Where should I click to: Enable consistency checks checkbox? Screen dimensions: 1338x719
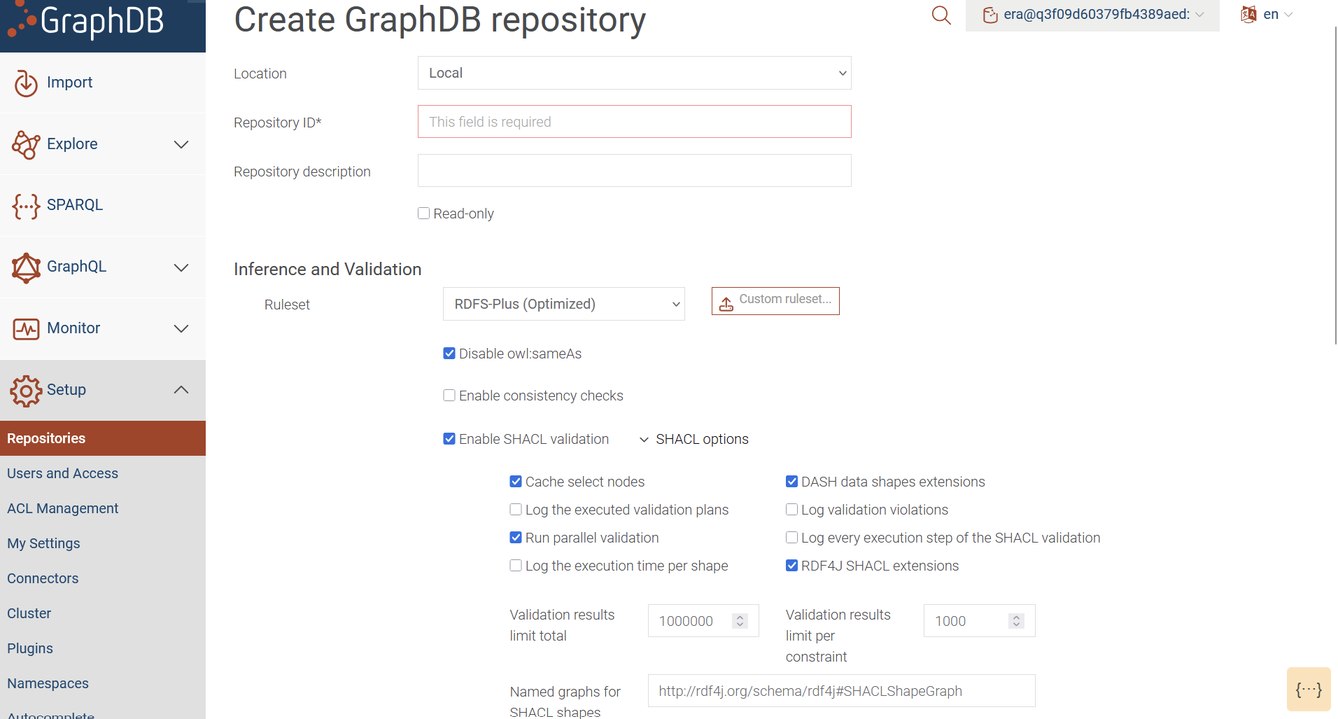point(449,395)
